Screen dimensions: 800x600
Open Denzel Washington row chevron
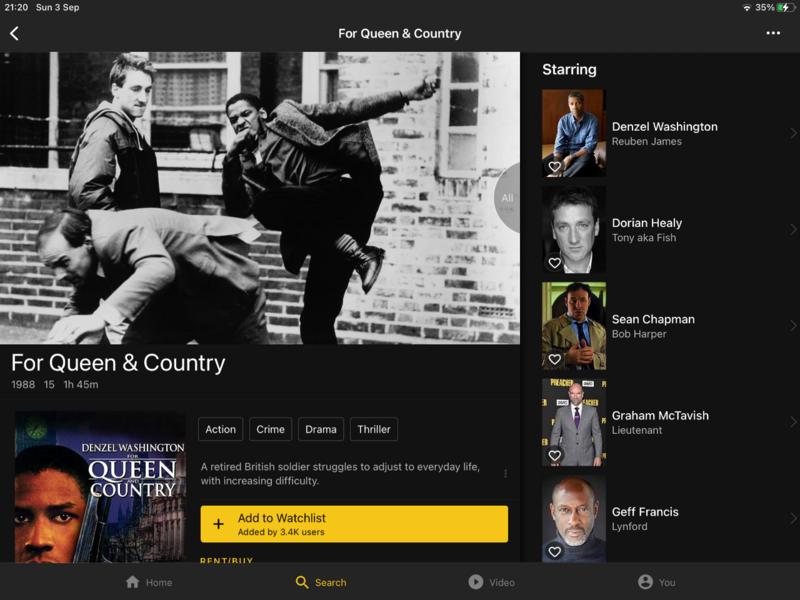pos(793,133)
